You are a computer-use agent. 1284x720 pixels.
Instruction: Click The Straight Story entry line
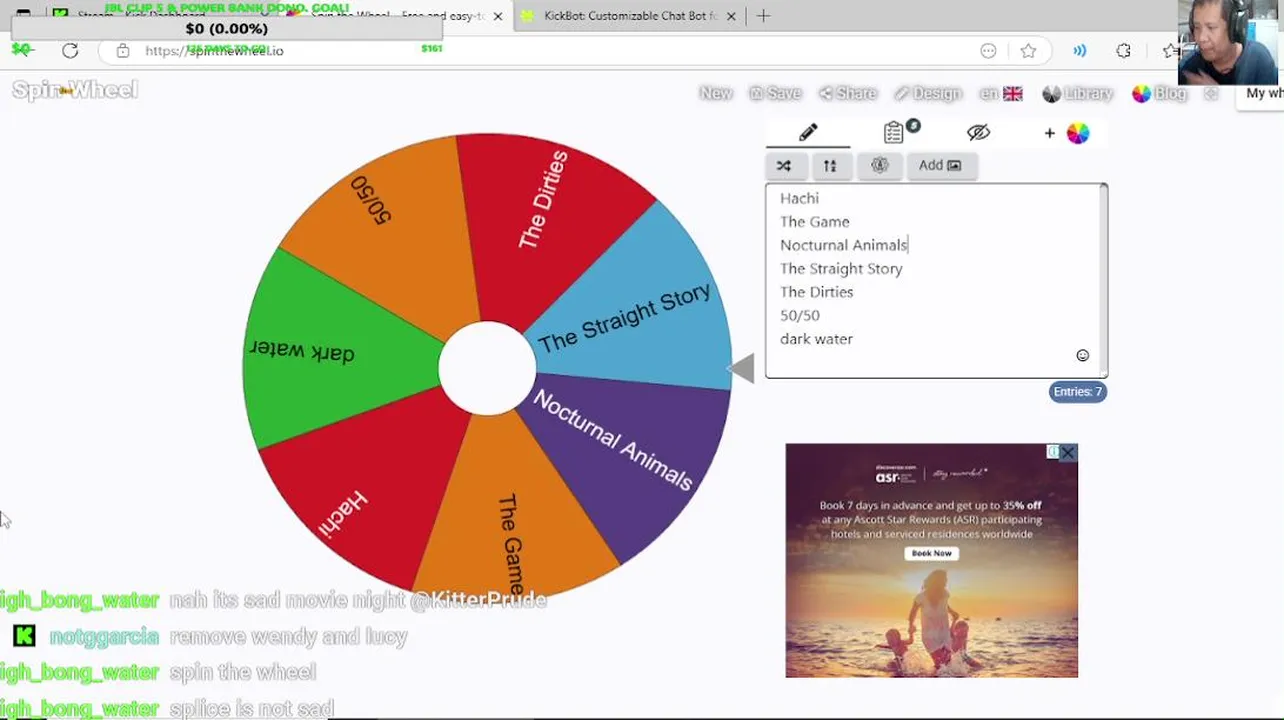[x=841, y=269]
